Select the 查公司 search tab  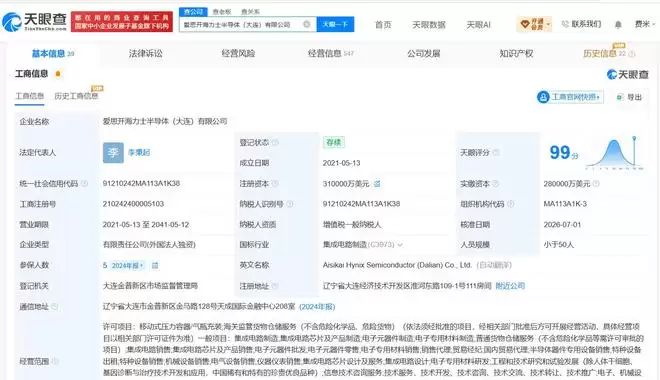(x=193, y=12)
